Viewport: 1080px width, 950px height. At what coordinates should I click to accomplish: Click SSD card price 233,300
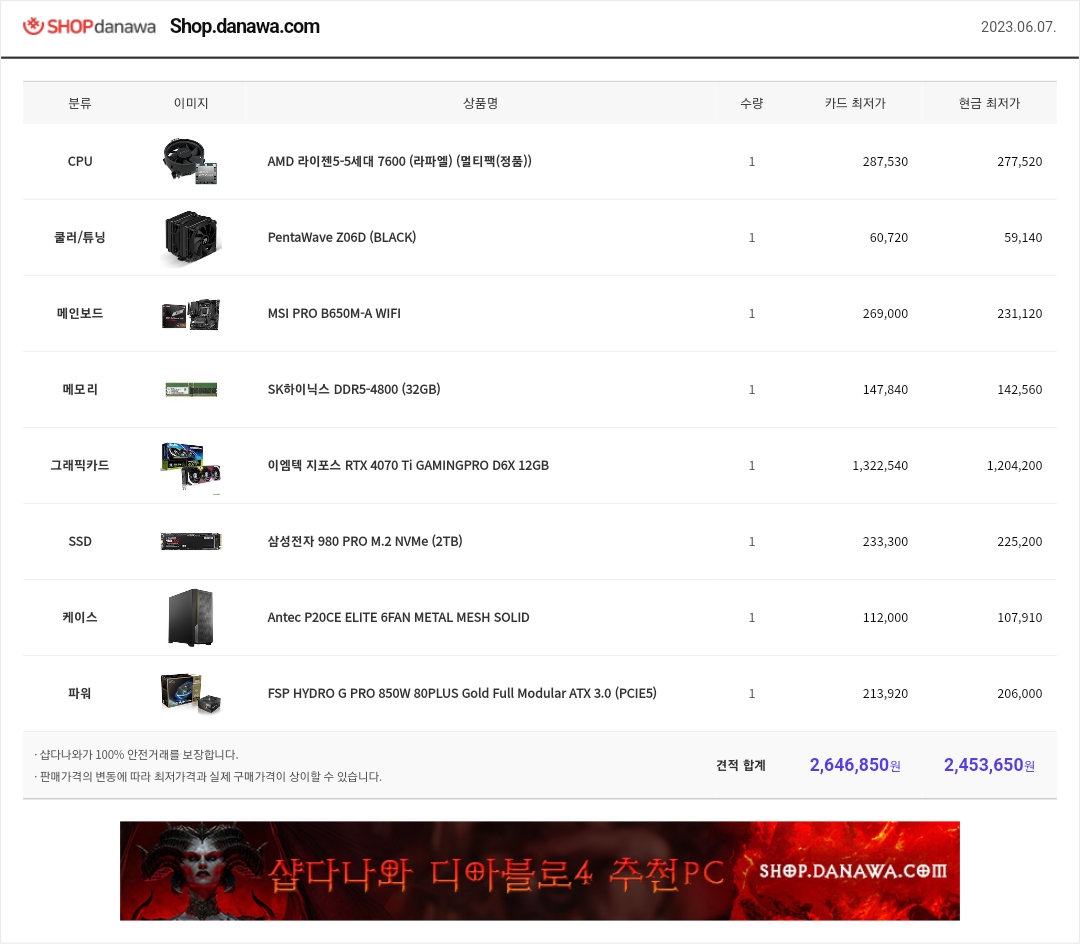(x=885, y=541)
